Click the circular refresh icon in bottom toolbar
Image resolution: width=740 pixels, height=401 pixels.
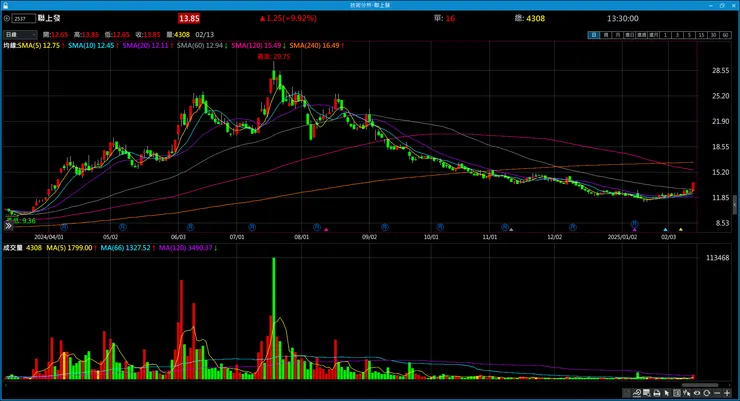pos(706,393)
